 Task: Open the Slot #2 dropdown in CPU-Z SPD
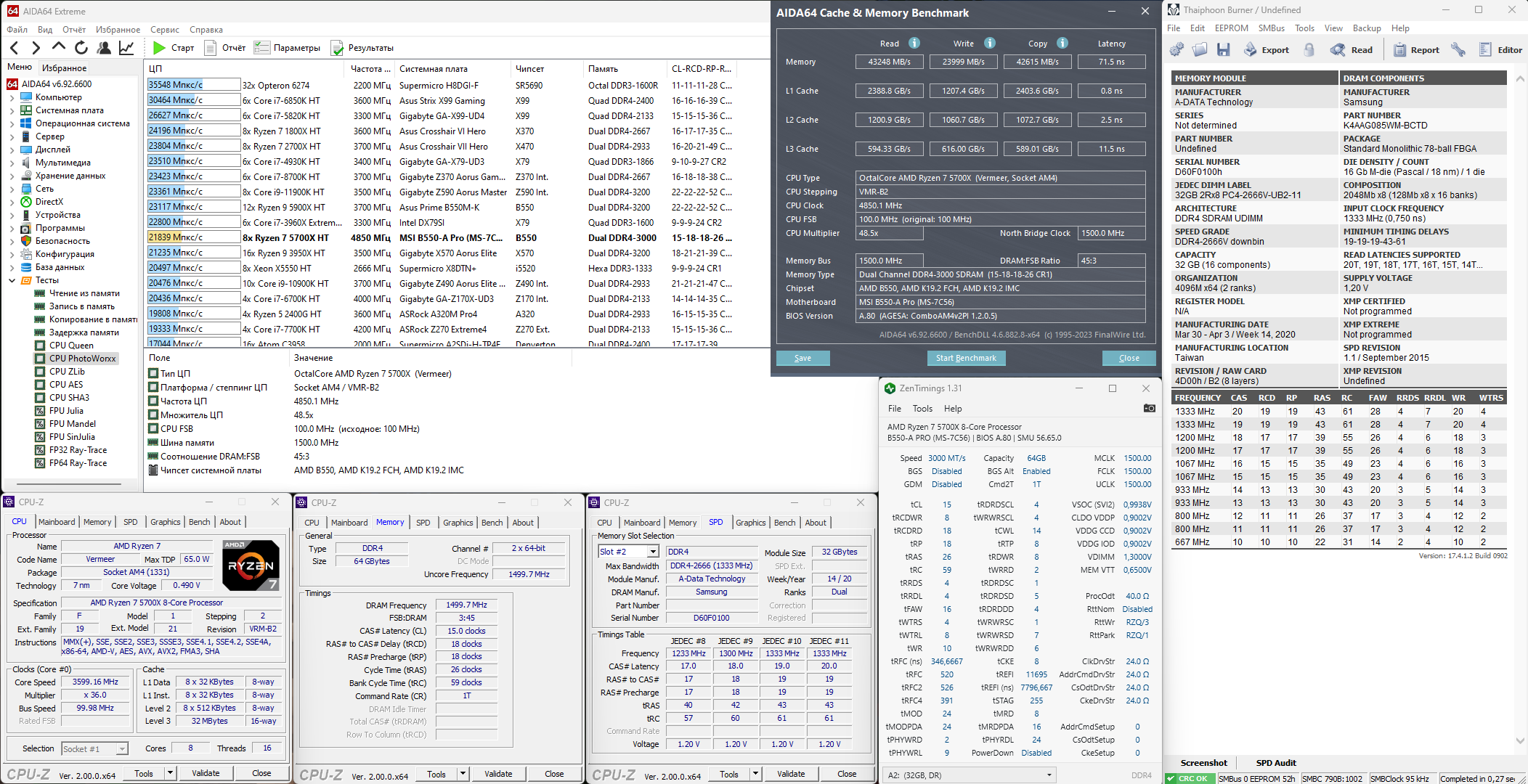[x=653, y=552]
